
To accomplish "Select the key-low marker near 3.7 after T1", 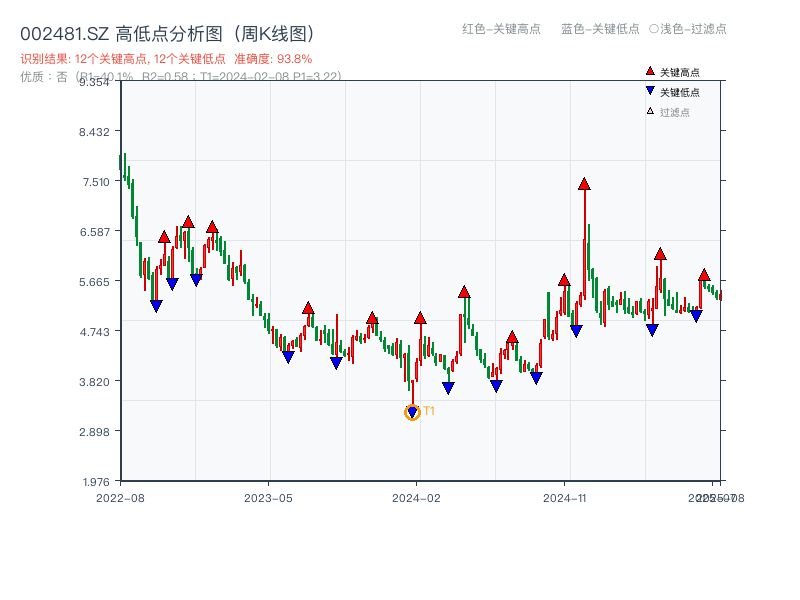I will click(448, 388).
